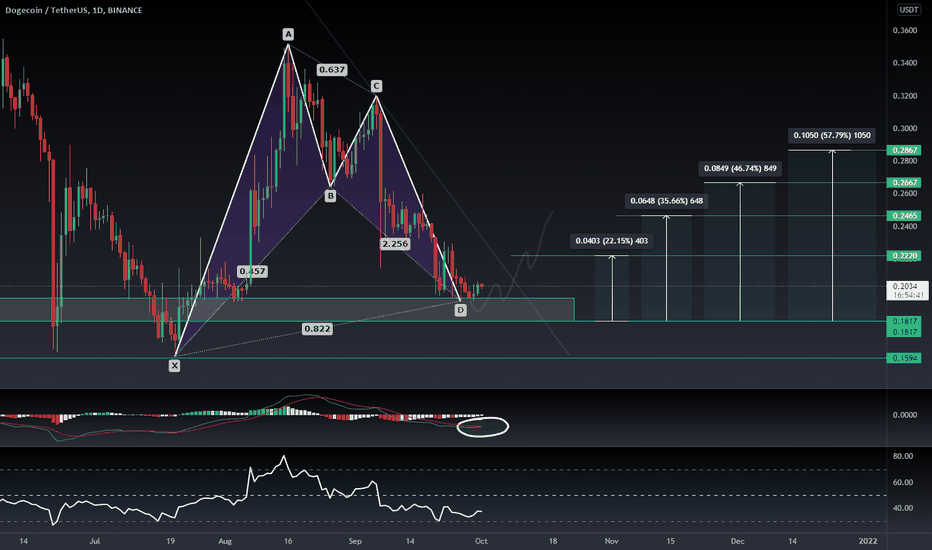932x550 pixels.
Task: Select harmonic pattern point C label
Action: [x=376, y=86]
